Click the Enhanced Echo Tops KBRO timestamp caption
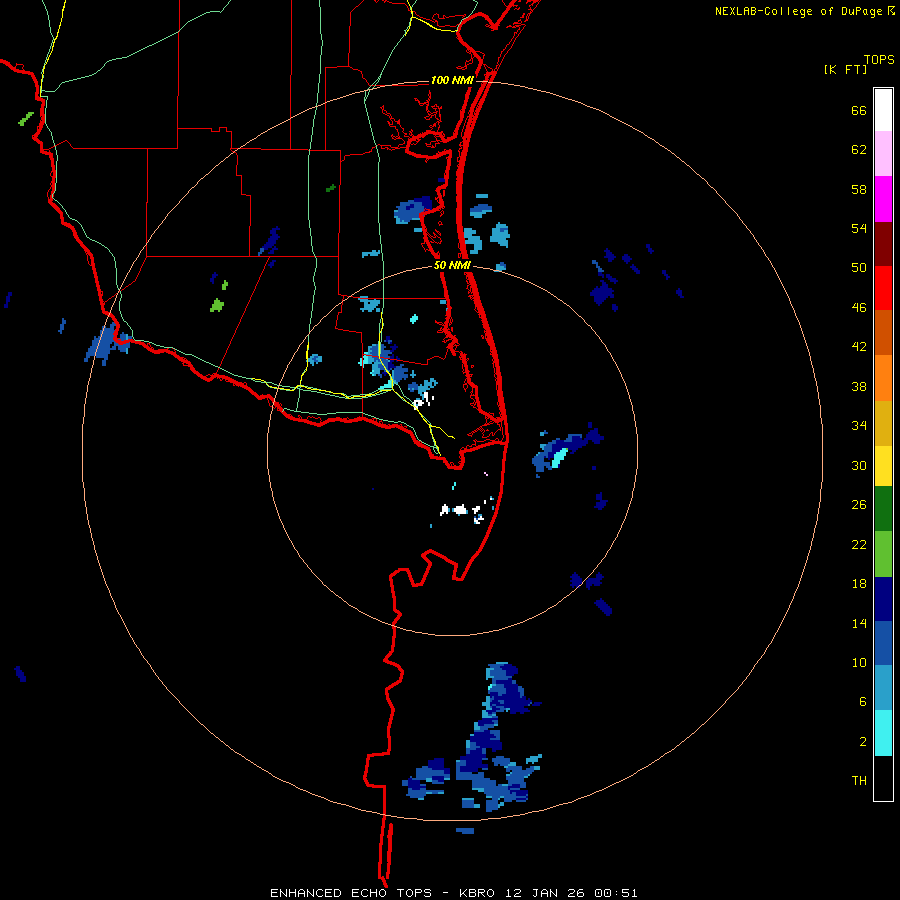Image resolution: width=900 pixels, height=900 pixels. (454, 893)
